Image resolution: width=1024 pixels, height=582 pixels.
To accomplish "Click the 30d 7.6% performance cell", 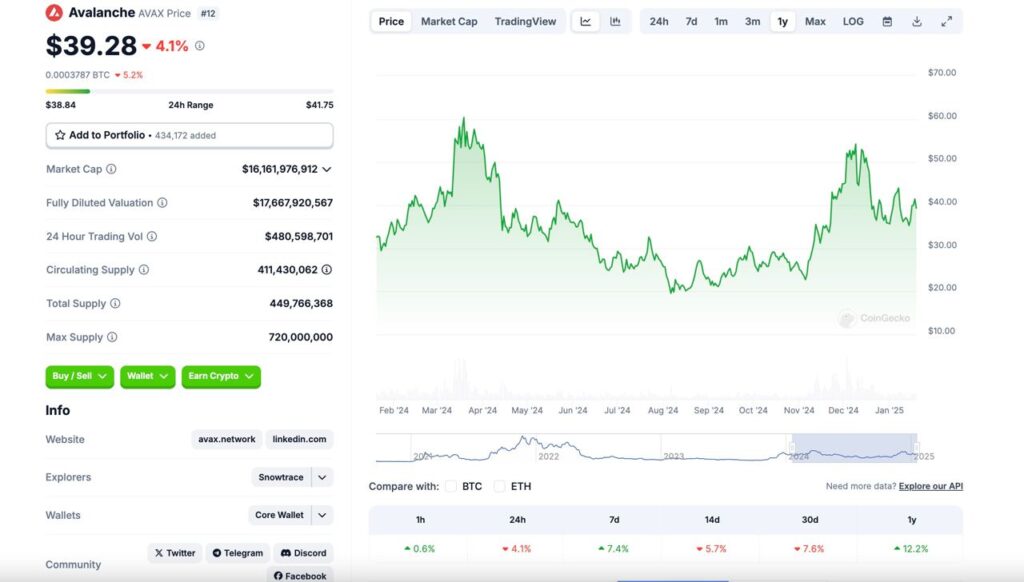I will tap(810, 549).
